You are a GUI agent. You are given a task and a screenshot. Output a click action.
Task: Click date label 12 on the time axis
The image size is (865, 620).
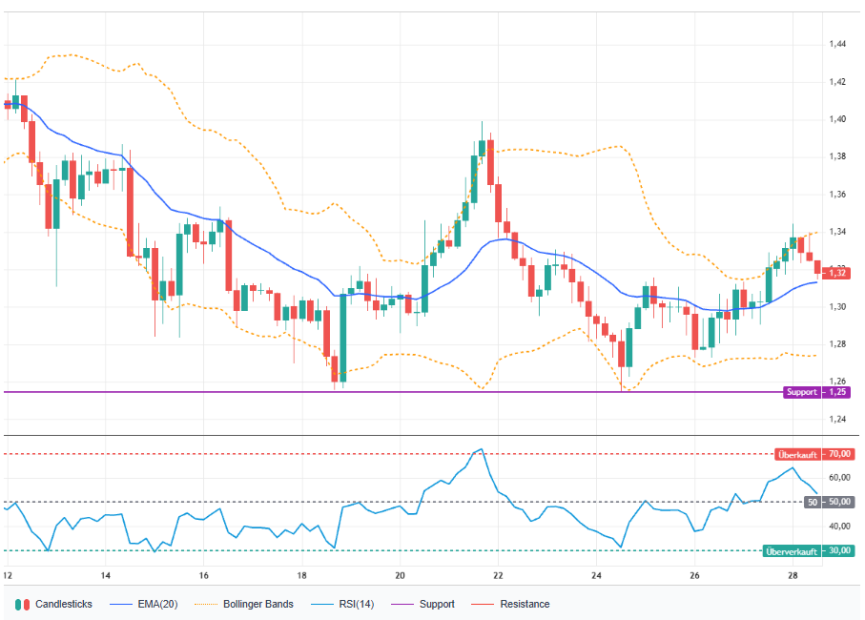(8, 575)
